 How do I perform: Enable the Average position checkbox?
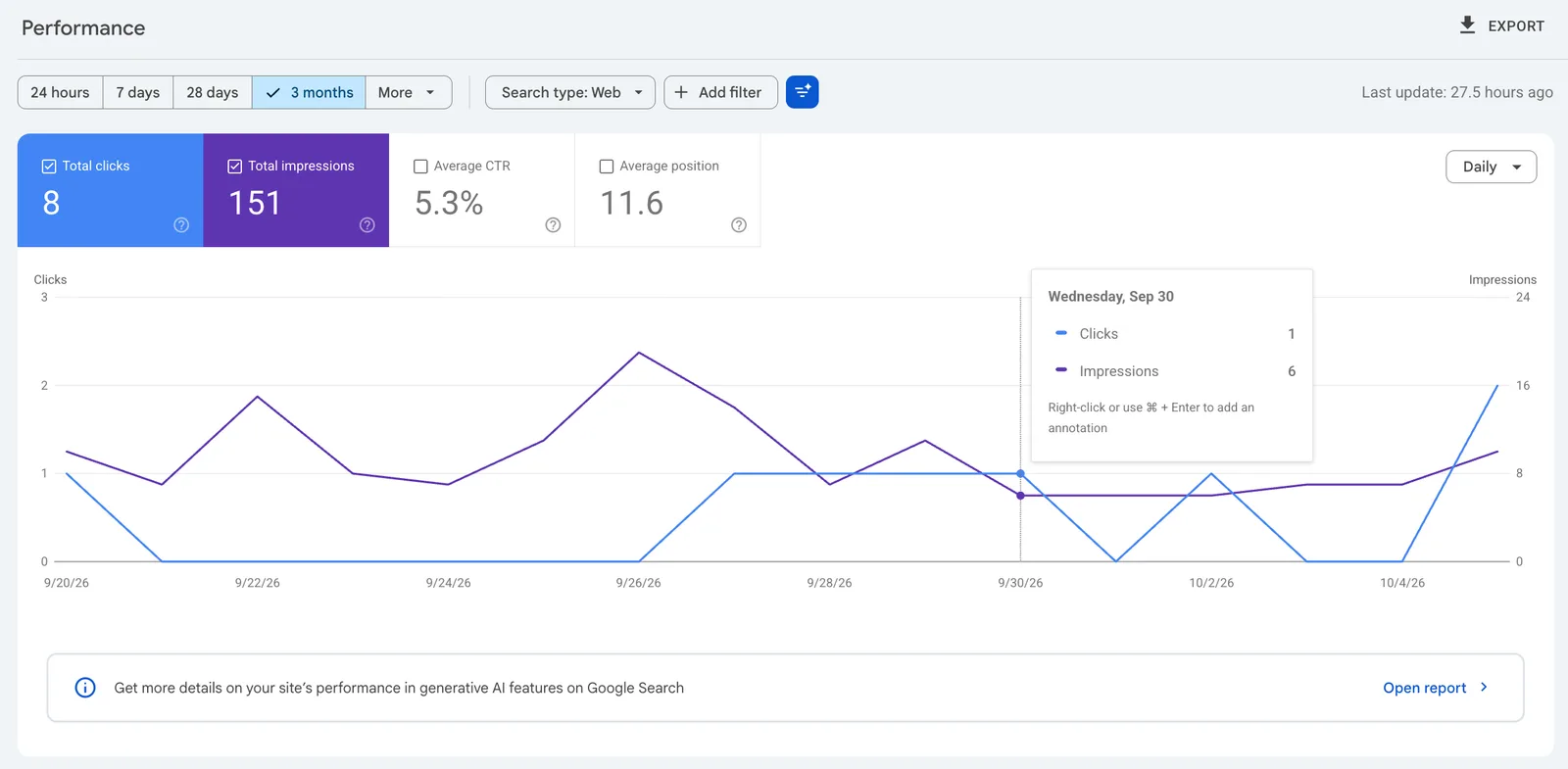click(x=607, y=167)
